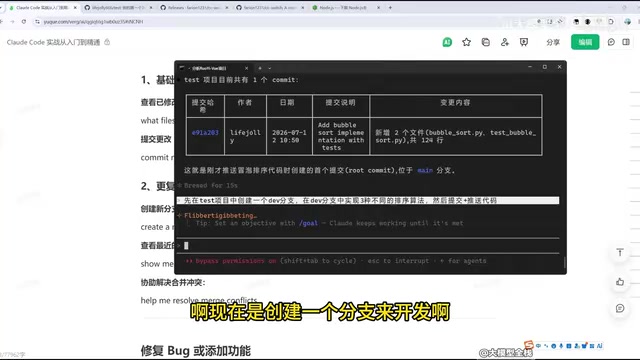Click the lock icon beside document title
The image size is (640, 360).
107,42
